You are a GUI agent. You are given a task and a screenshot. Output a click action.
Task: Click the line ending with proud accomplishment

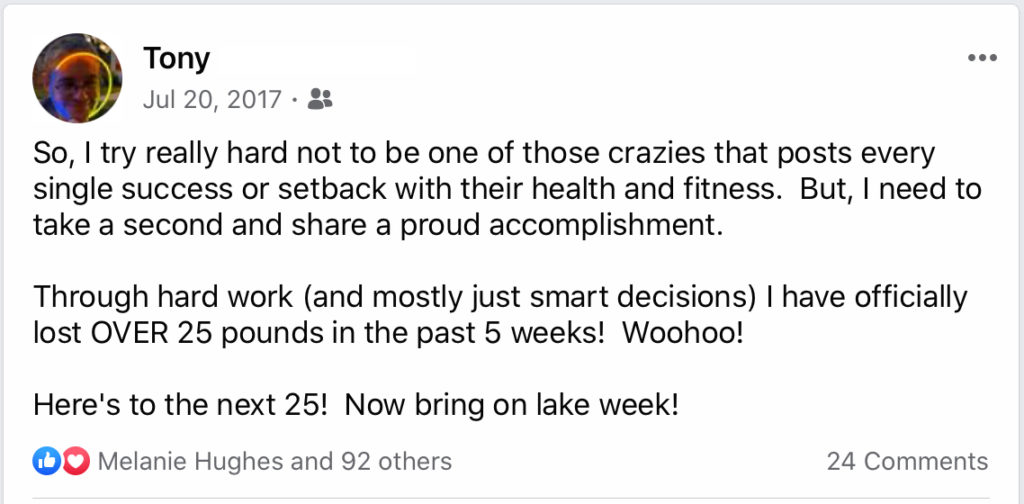tap(378, 225)
